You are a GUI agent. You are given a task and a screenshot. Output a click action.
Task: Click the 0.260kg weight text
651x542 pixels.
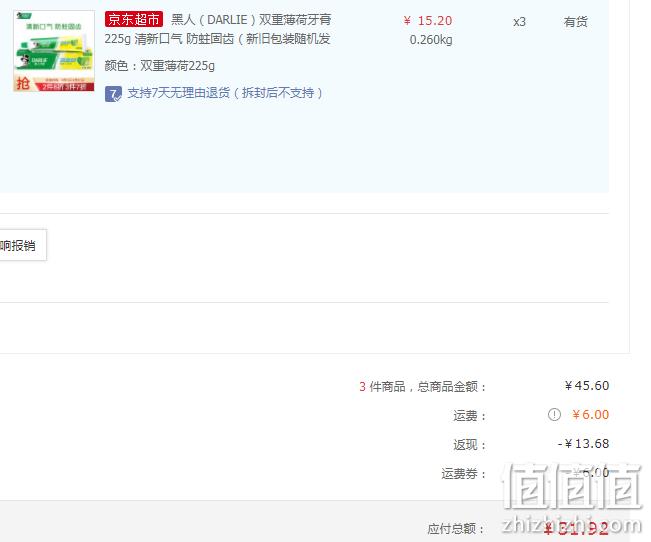431,40
